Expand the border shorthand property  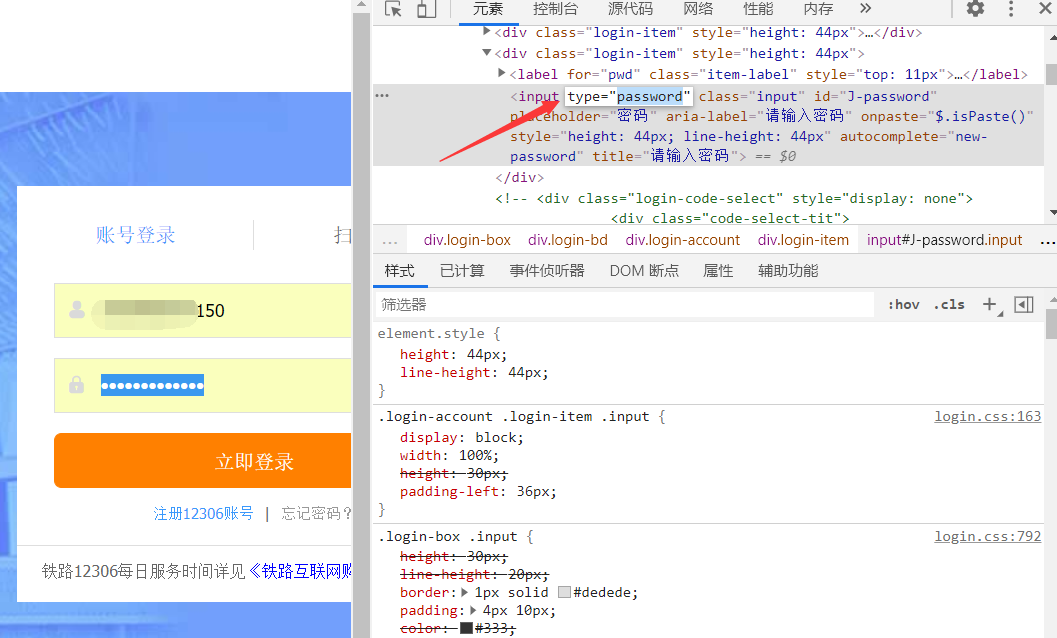[x=465, y=592]
